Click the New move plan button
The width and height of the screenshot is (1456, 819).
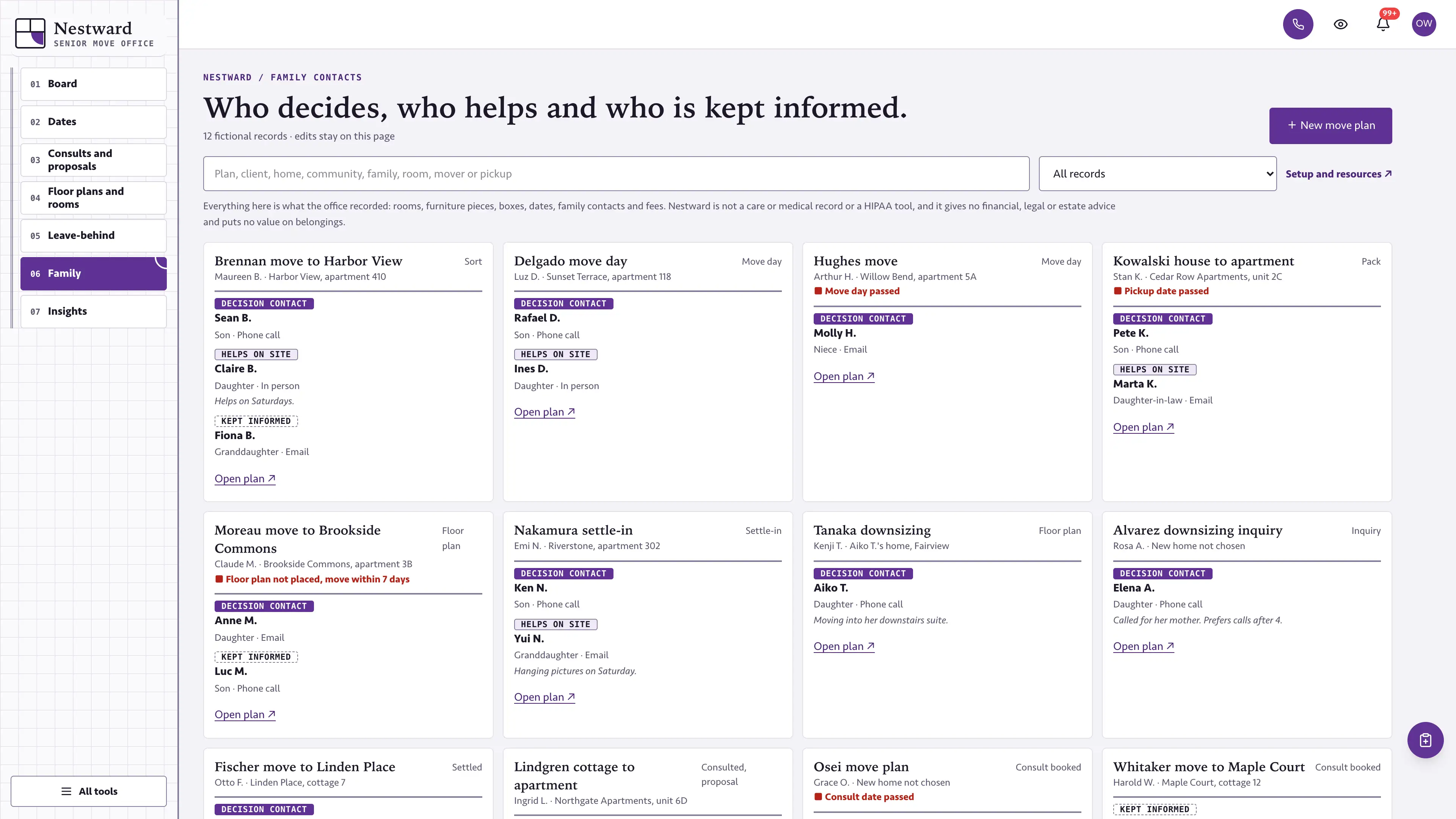tap(1330, 126)
